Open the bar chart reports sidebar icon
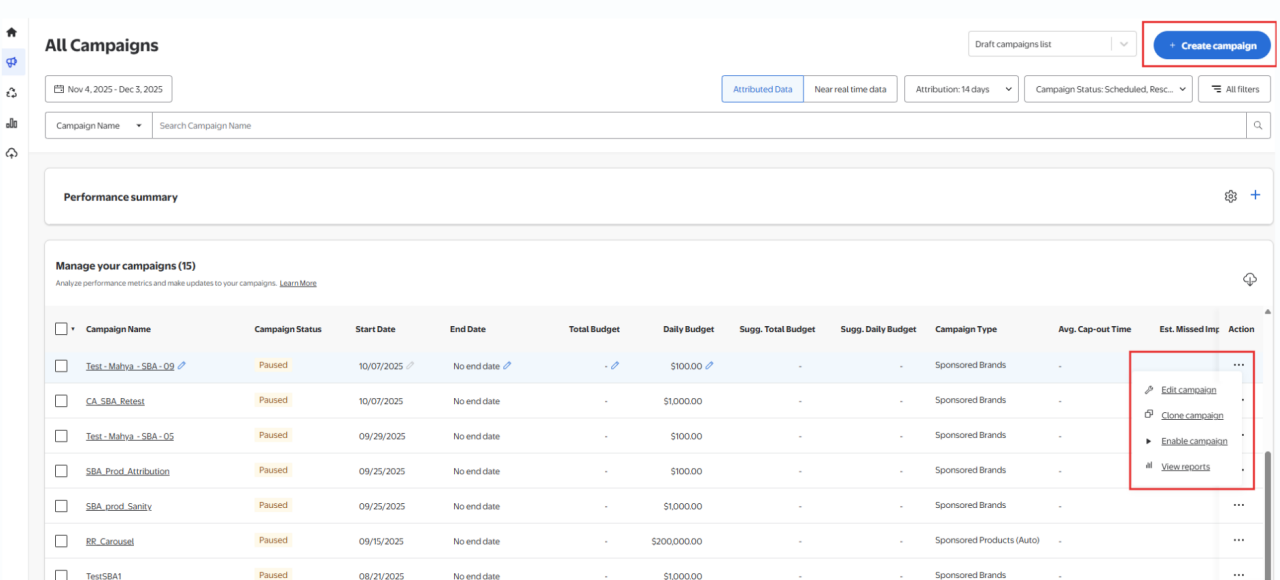Image resolution: width=1280 pixels, height=580 pixels. [12, 123]
